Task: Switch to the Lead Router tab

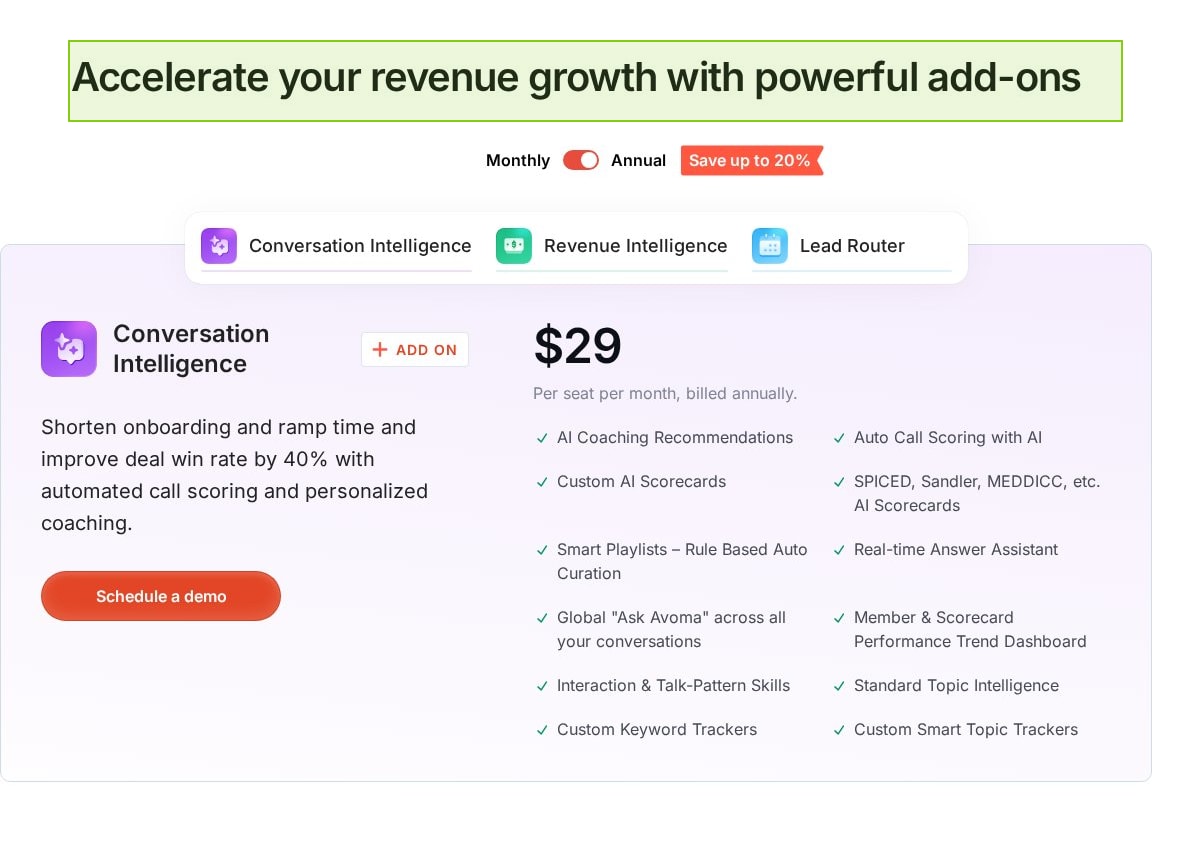Action: point(852,246)
